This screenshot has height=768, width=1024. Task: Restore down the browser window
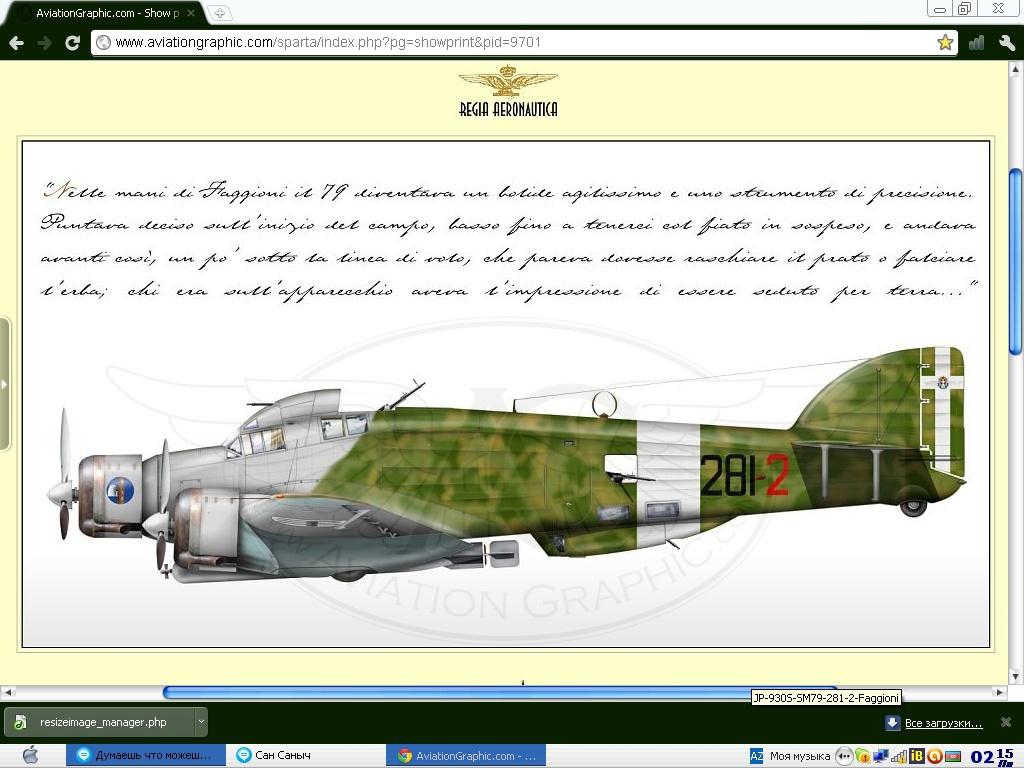[x=965, y=8]
